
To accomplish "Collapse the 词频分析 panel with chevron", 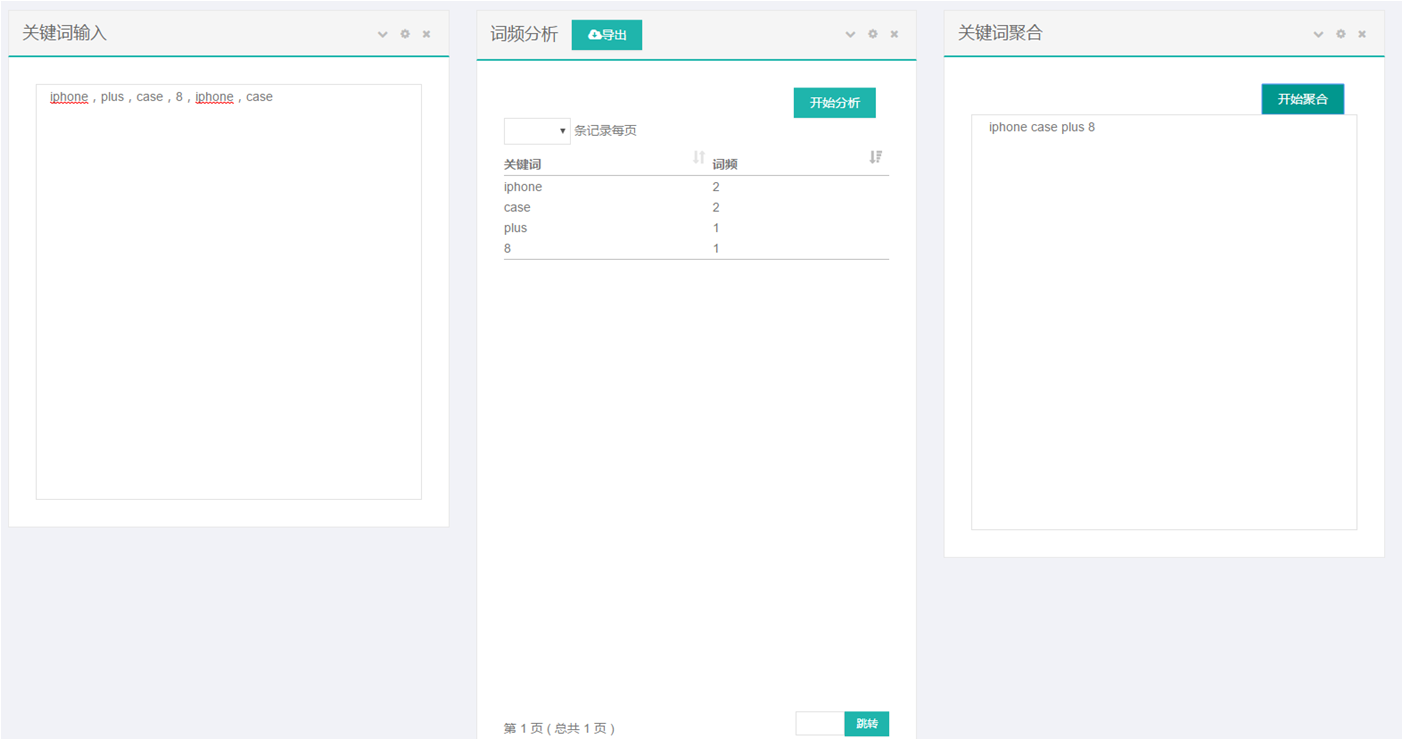I will point(850,34).
